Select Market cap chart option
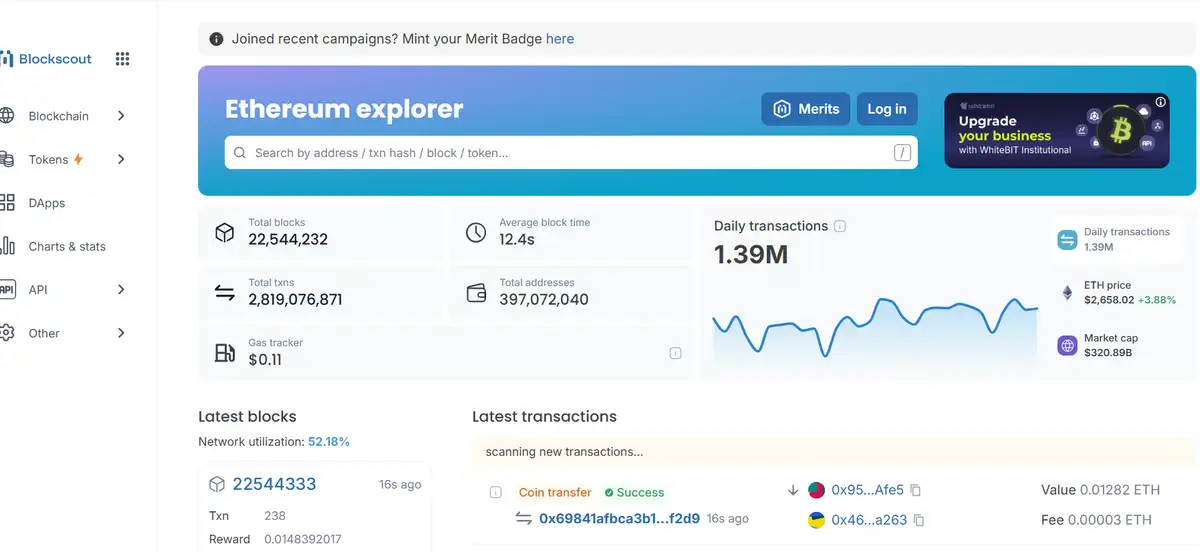This screenshot has height=552, width=1200. click(x=1119, y=346)
